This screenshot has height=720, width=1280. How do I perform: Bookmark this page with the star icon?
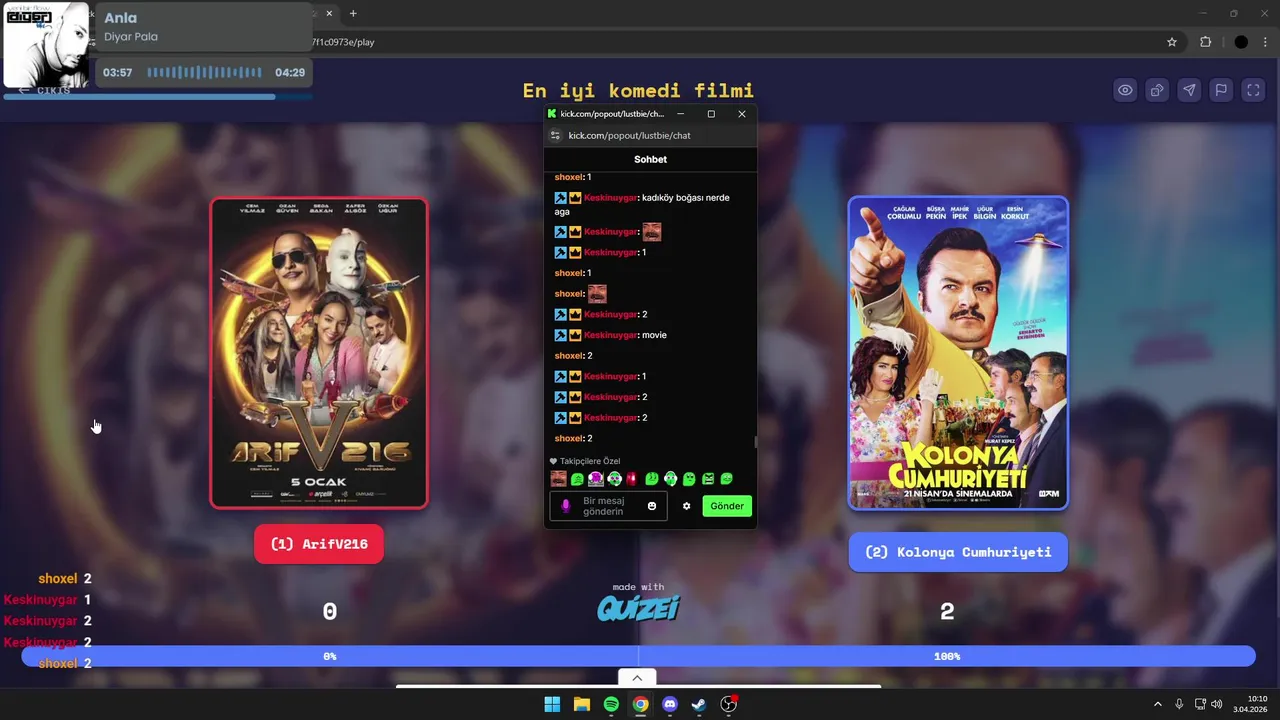pyautogui.click(x=1172, y=42)
